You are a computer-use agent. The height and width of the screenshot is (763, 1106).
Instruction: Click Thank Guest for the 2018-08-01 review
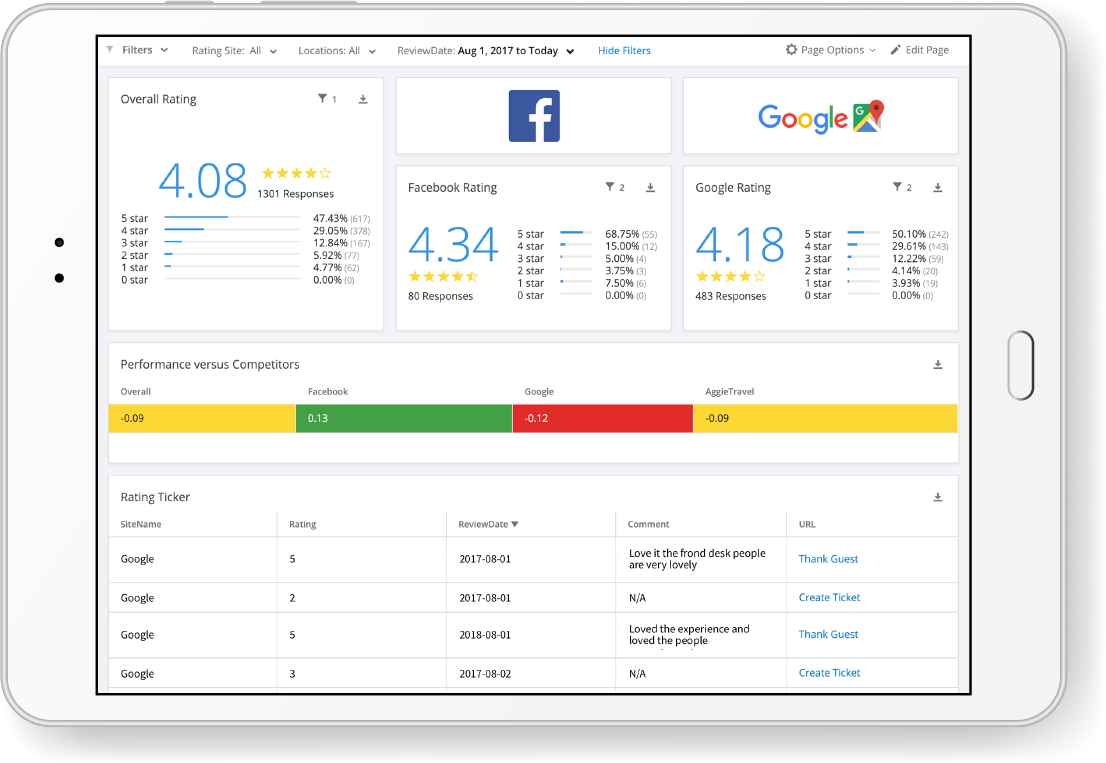(828, 634)
